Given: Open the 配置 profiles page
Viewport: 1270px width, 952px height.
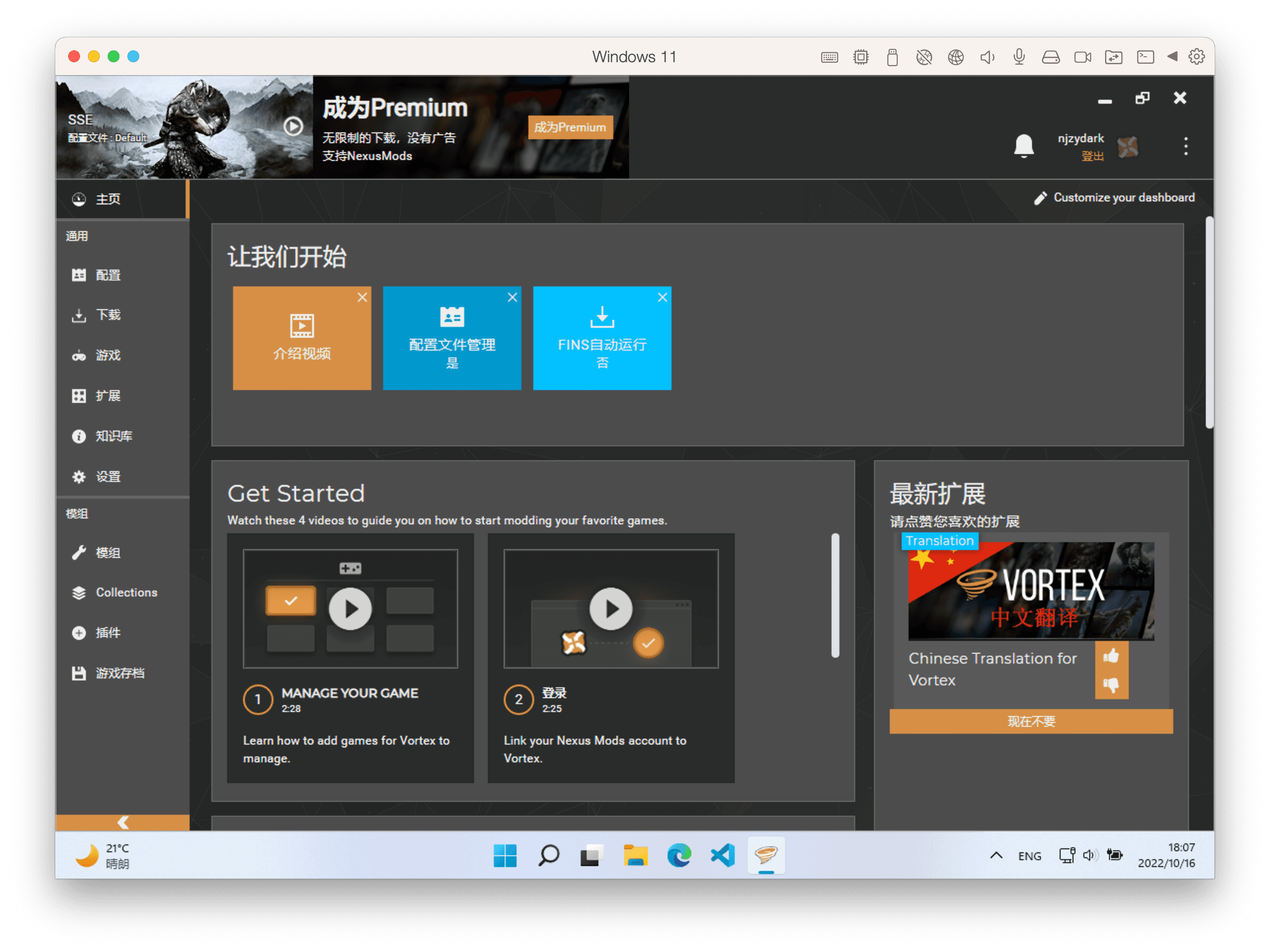Looking at the screenshot, I should (122, 275).
